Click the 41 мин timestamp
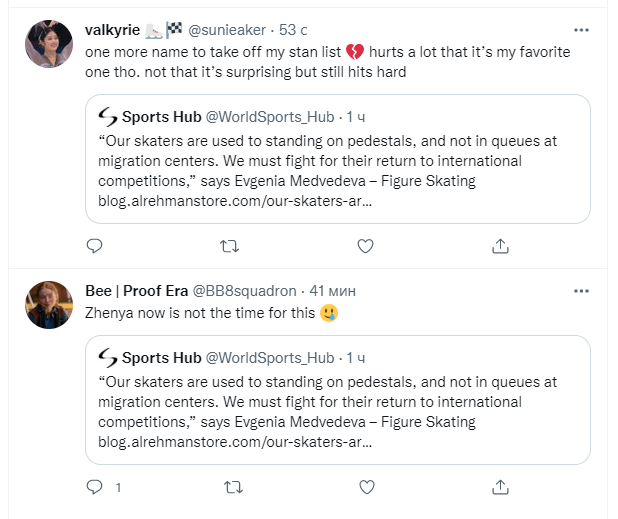 (x=334, y=291)
